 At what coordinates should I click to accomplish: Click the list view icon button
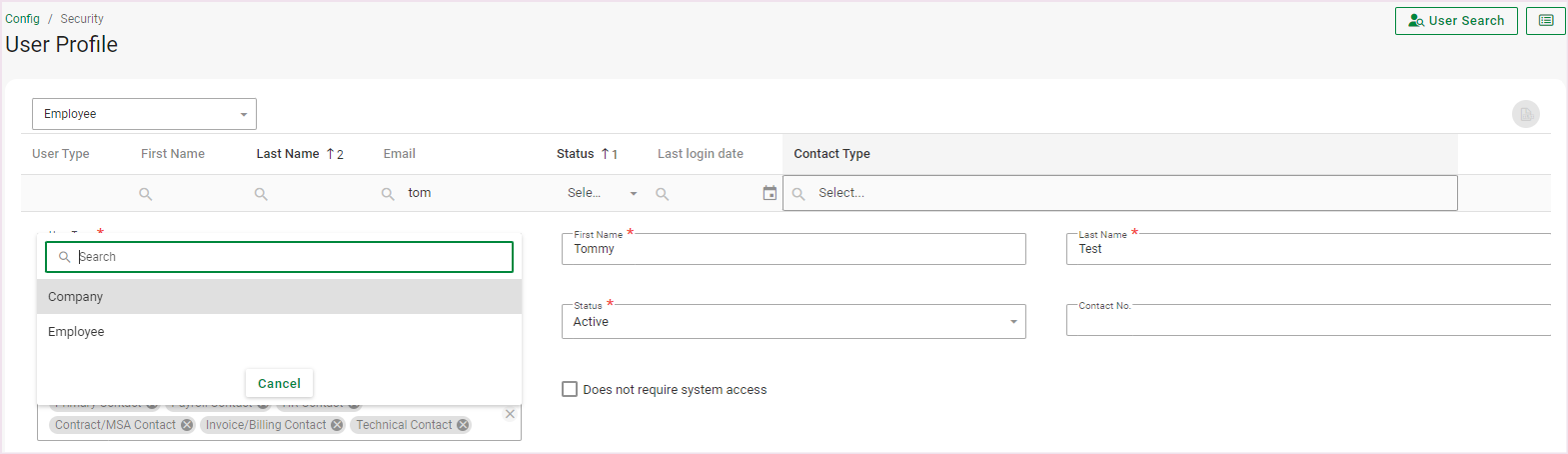1545,21
